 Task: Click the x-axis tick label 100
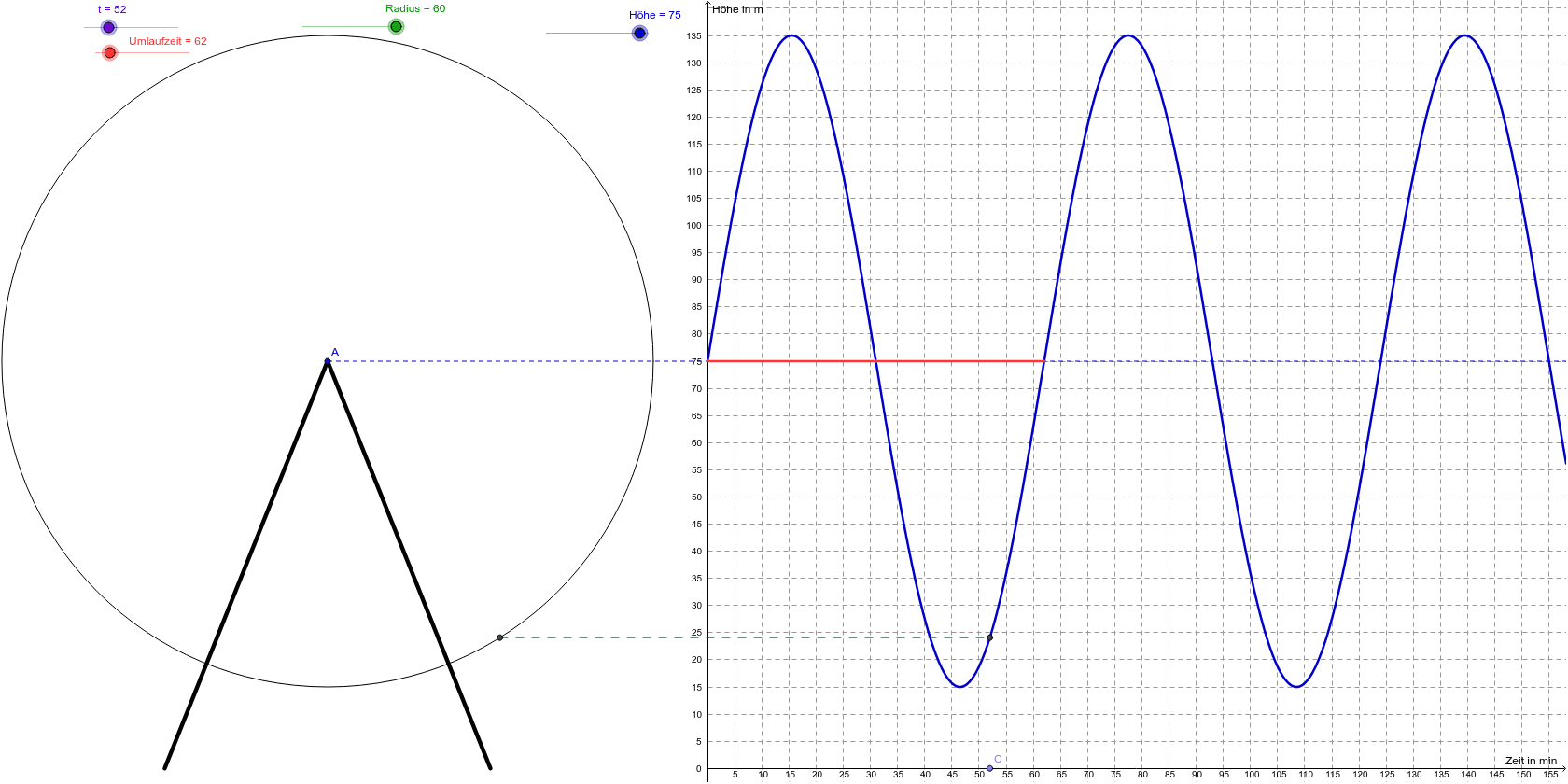tap(1252, 775)
